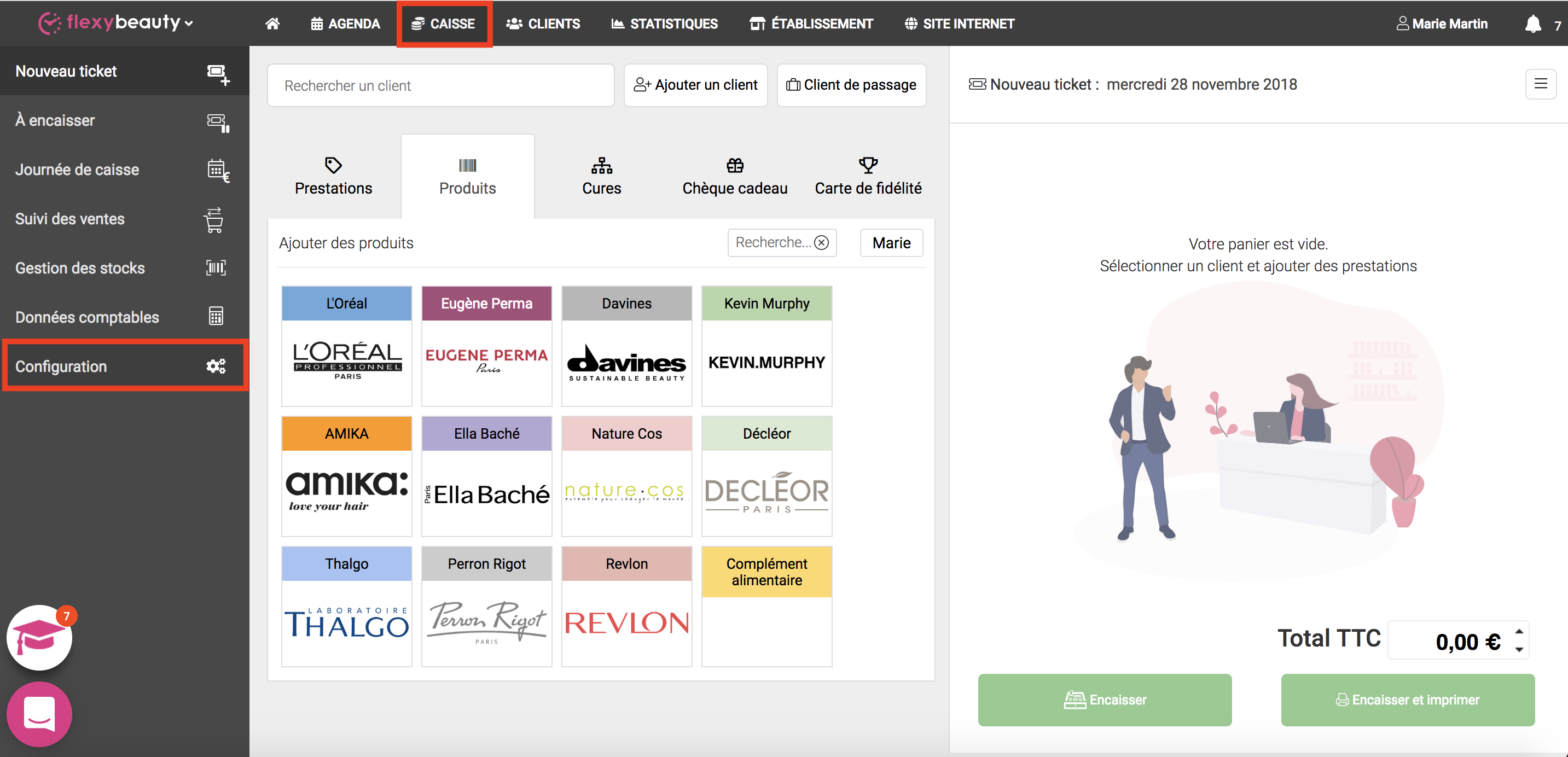The width and height of the screenshot is (1568, 757).
Task: Select the Complément alimentaire category tile
Action: (x=766, y=606)
